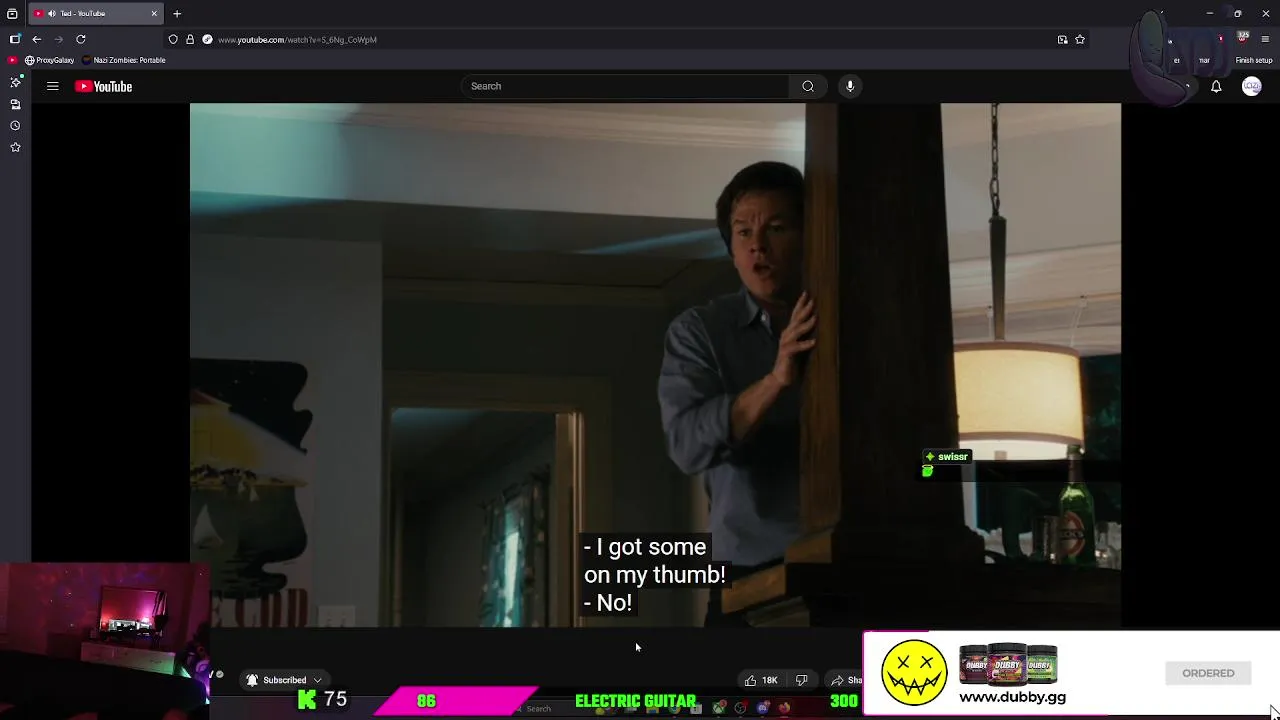The image size is (1280, 720).
Task: Open the browser hamburger menu
Action: 1265,39
